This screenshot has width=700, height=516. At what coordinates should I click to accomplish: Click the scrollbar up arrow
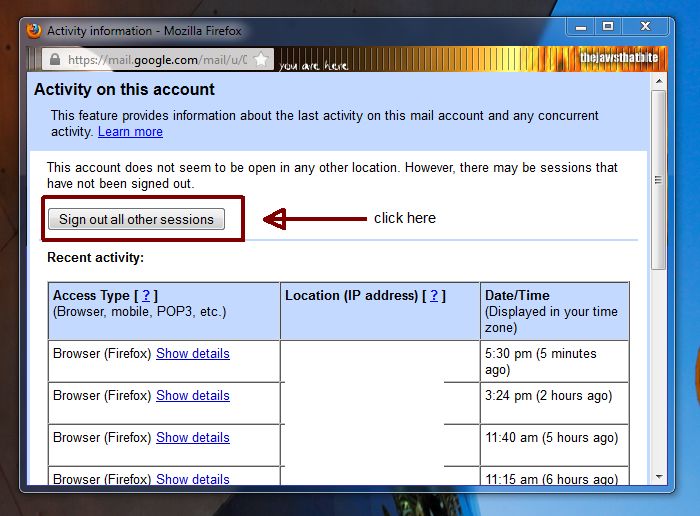point(659,82)
